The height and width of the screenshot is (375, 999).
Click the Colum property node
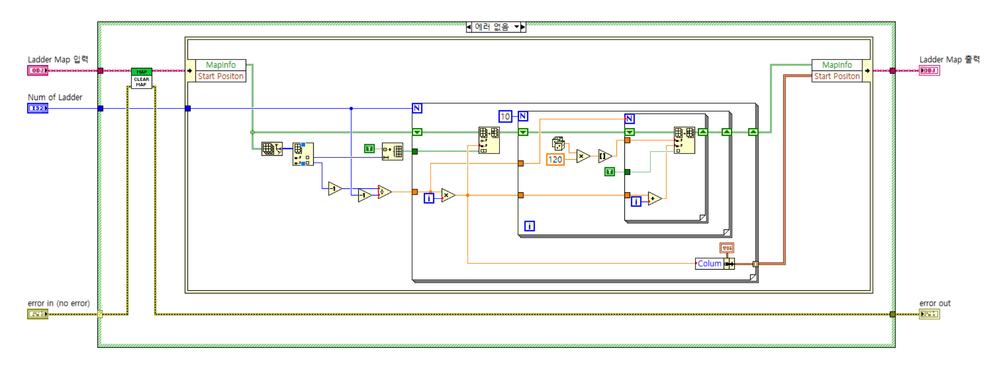(x=710, y=263)
